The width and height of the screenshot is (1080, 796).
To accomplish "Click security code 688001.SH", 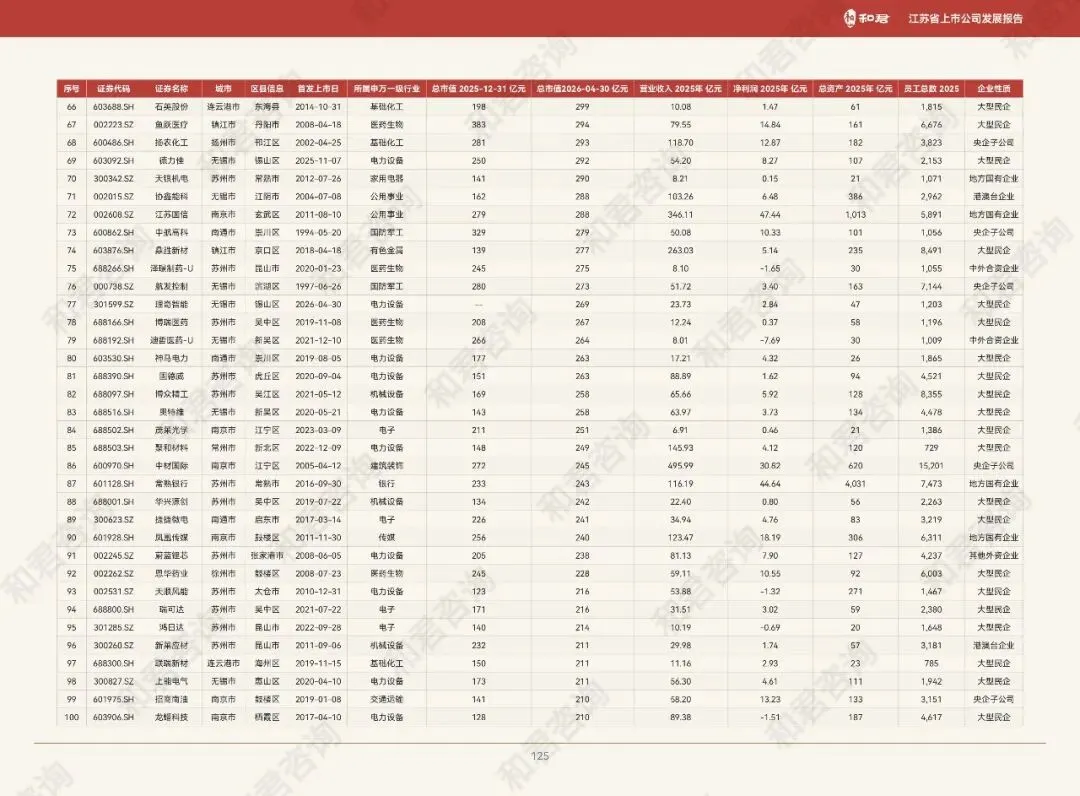I will coord(114,502).
